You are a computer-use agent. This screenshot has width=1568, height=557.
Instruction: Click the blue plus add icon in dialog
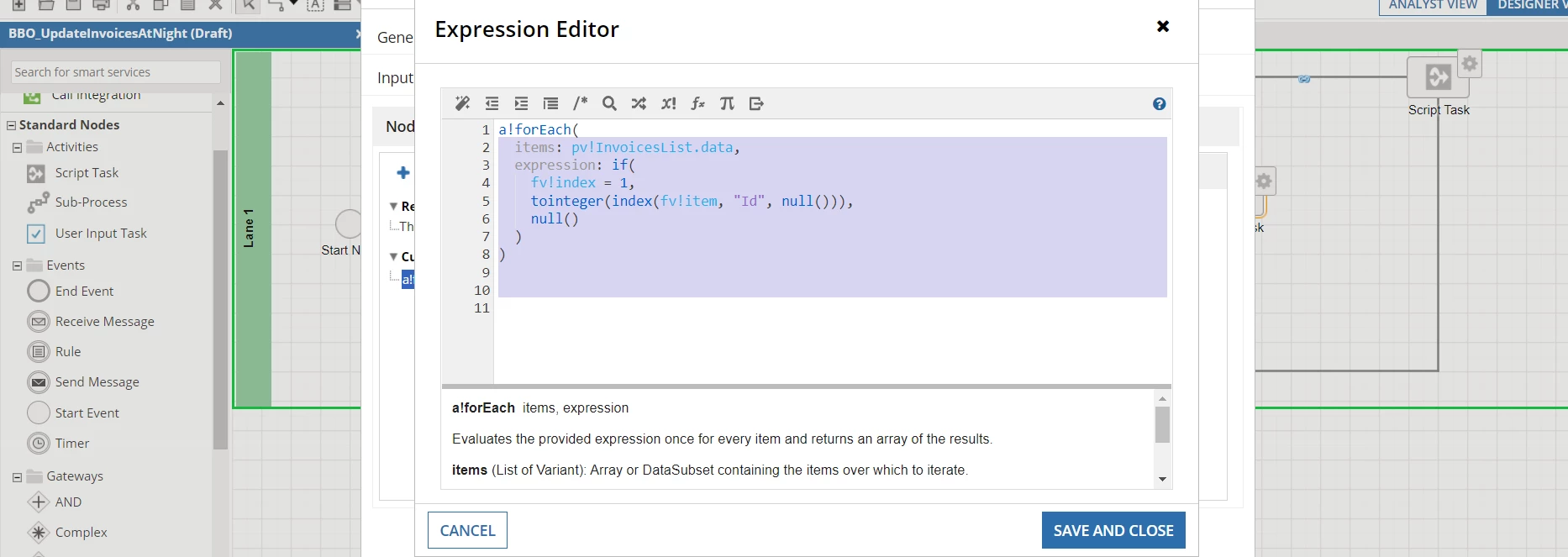click(x=403, y=172)
